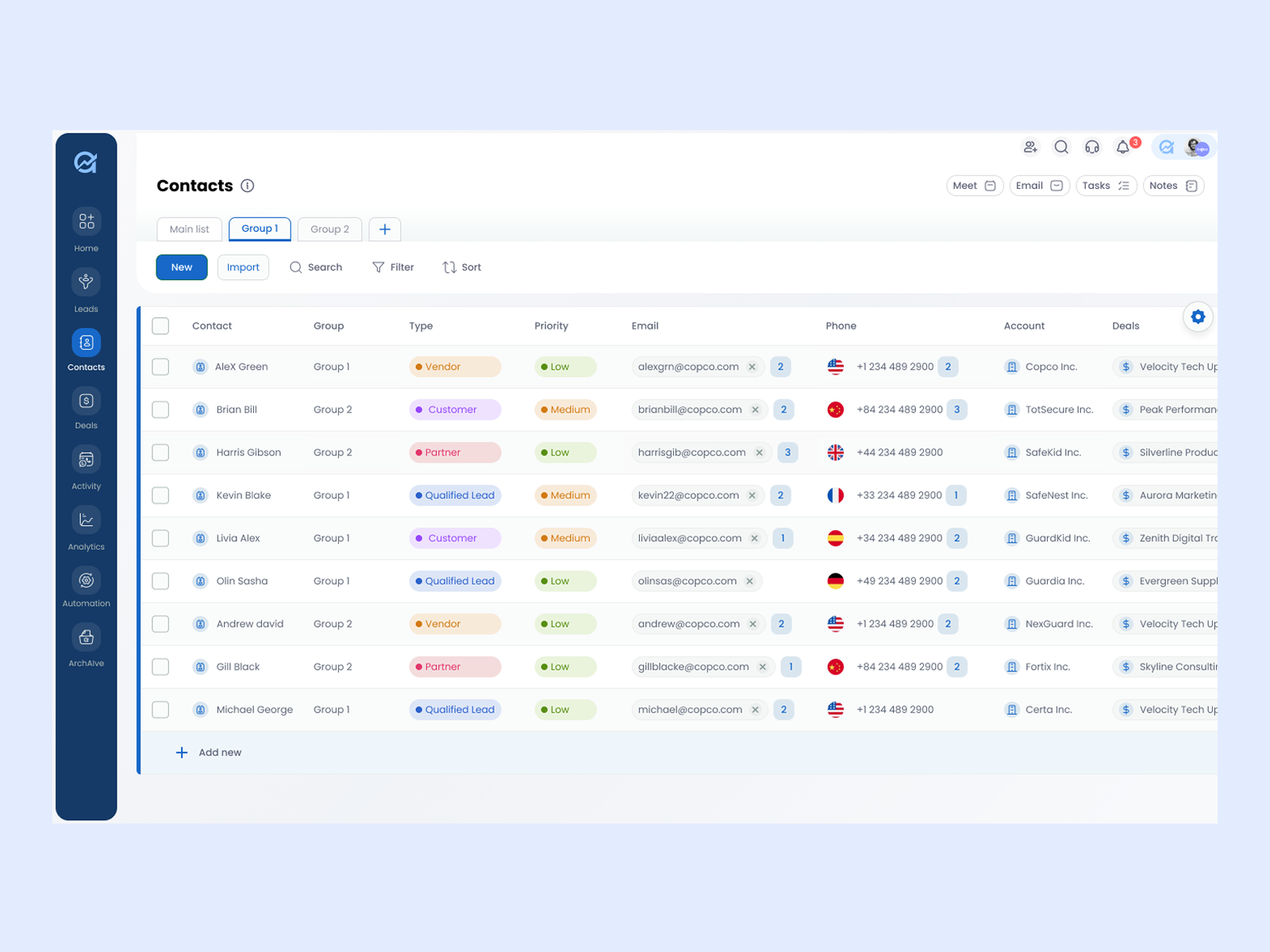Open the Archive sidebar icon
This screenshot has width=1270, height=952.
(x=87, y=637)
